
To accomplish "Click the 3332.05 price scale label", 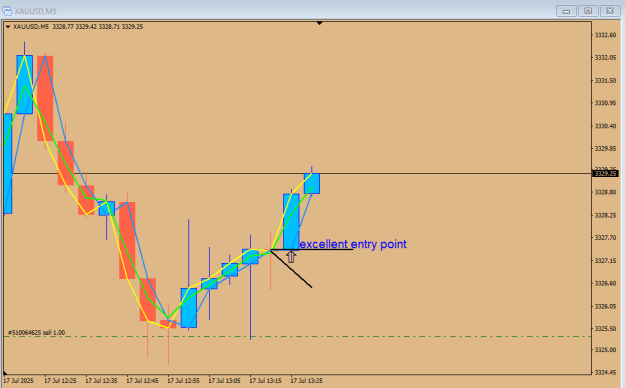I will point(605,58).
